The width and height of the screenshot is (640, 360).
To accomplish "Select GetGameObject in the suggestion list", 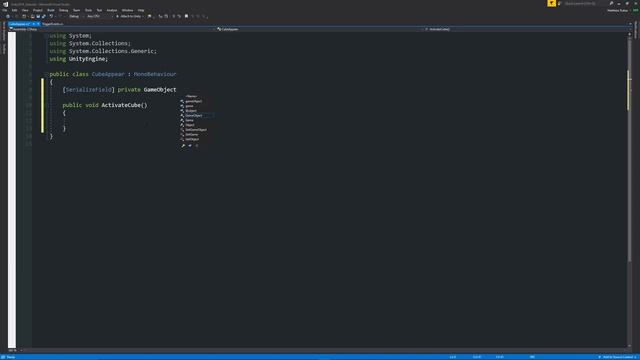I will [196, 130].
